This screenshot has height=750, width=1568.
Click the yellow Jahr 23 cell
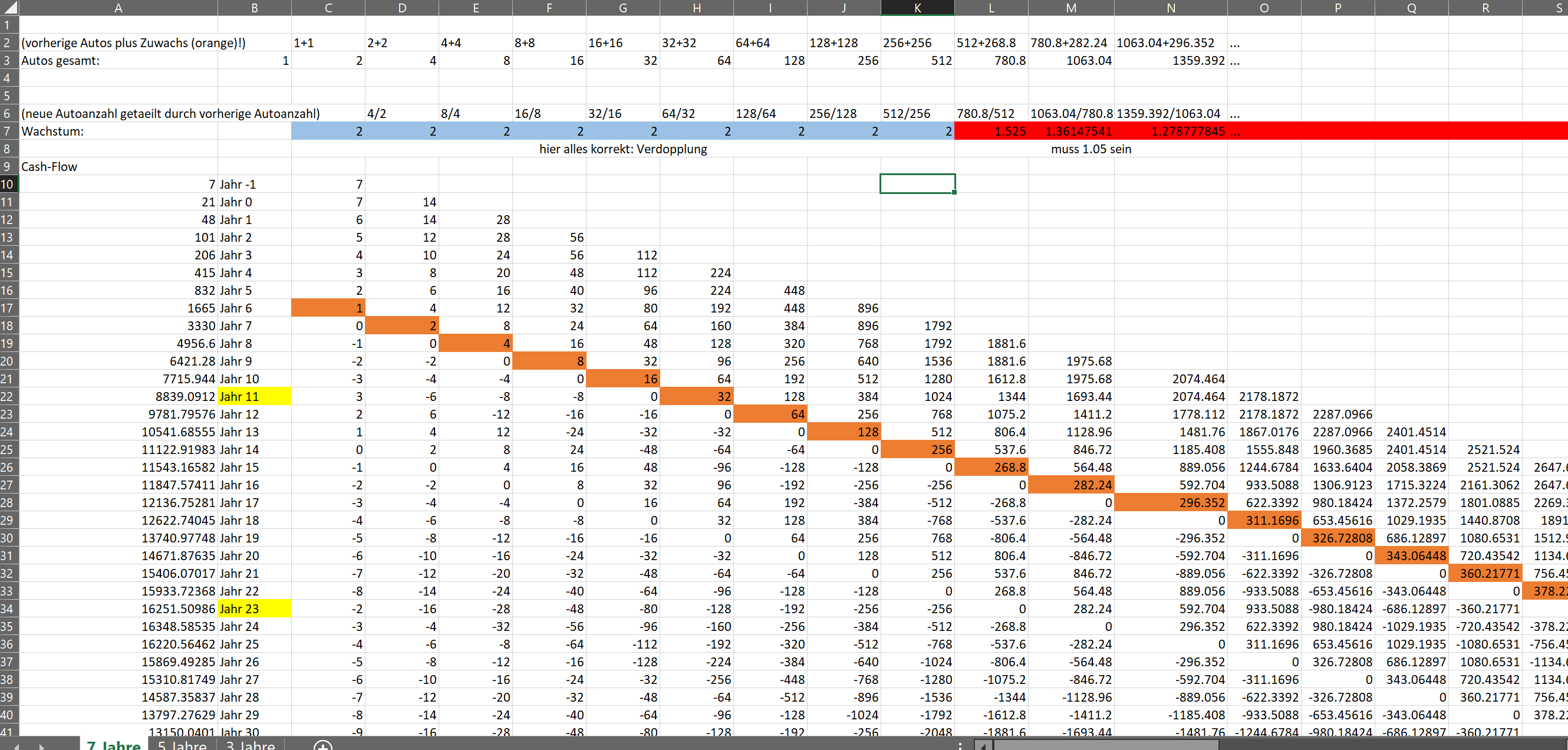pos(254,608)
